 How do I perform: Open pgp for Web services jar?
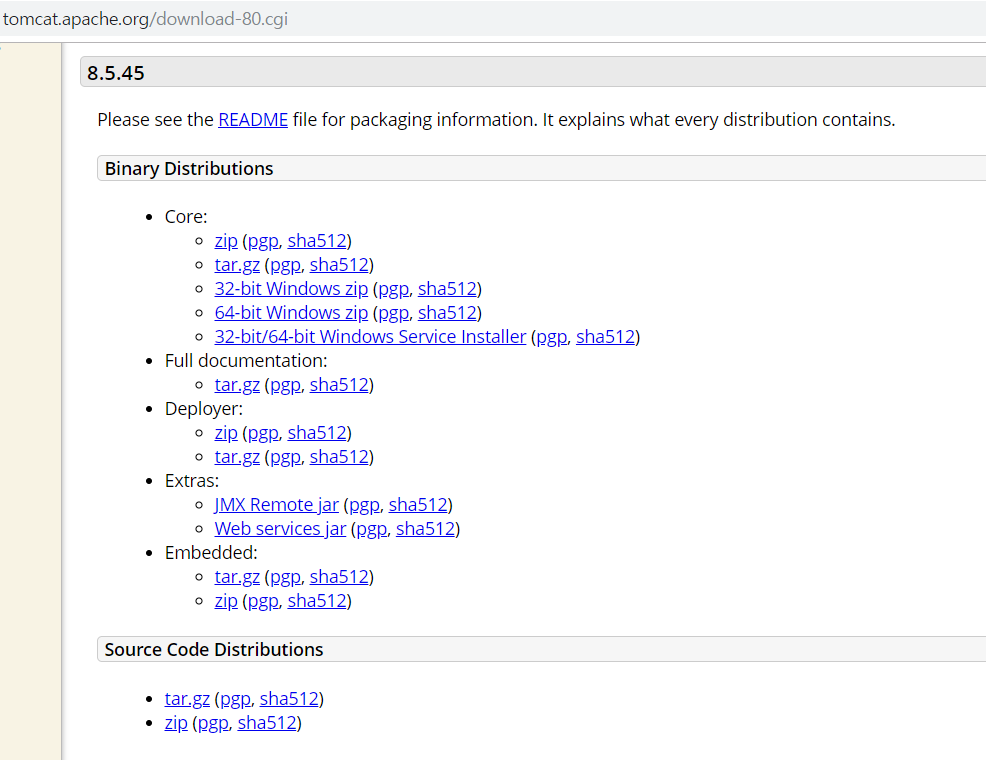pyautogui.click(x=371, y=529)
